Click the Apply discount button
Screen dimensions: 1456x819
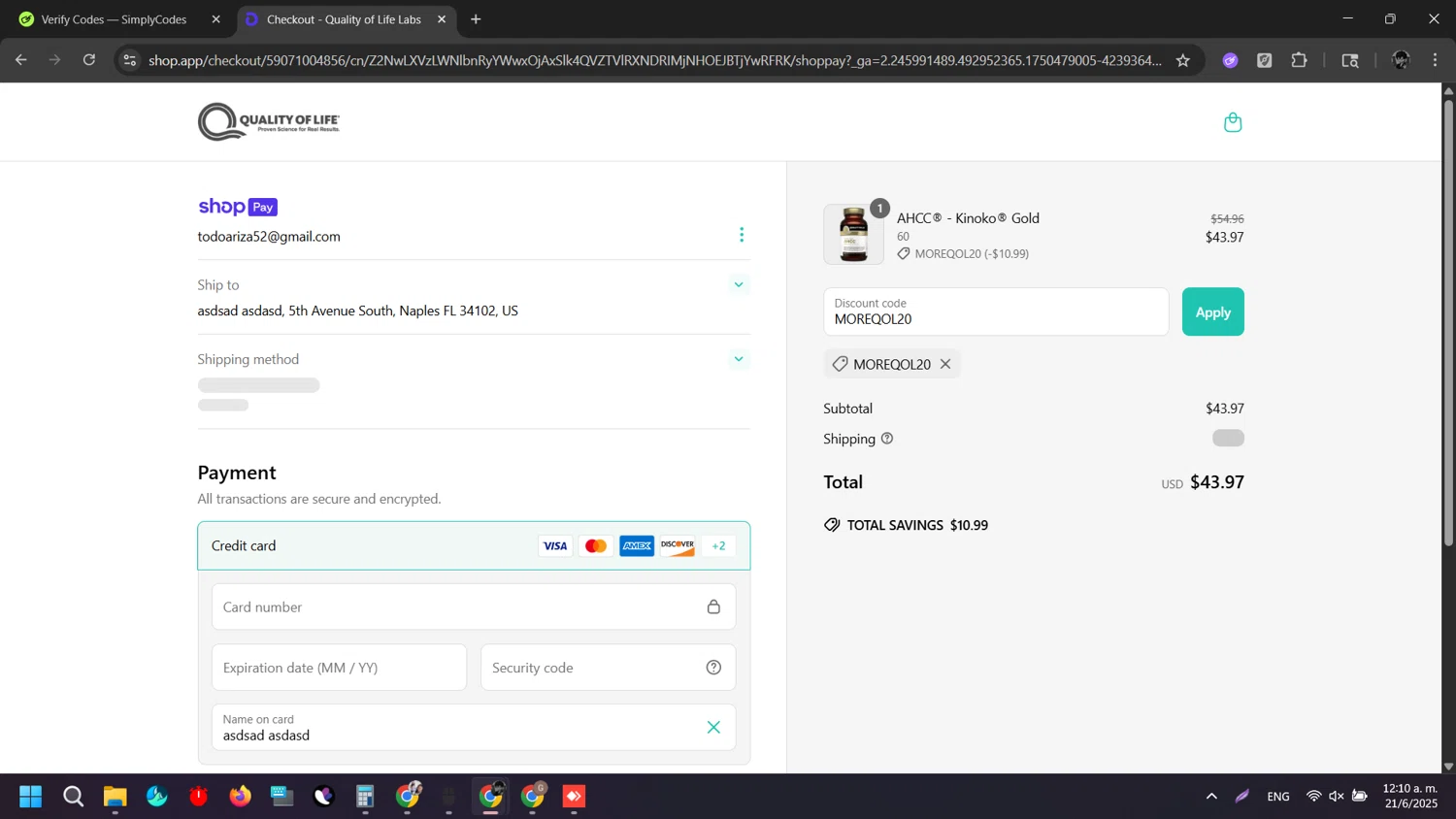click(x=1212, y=311)
